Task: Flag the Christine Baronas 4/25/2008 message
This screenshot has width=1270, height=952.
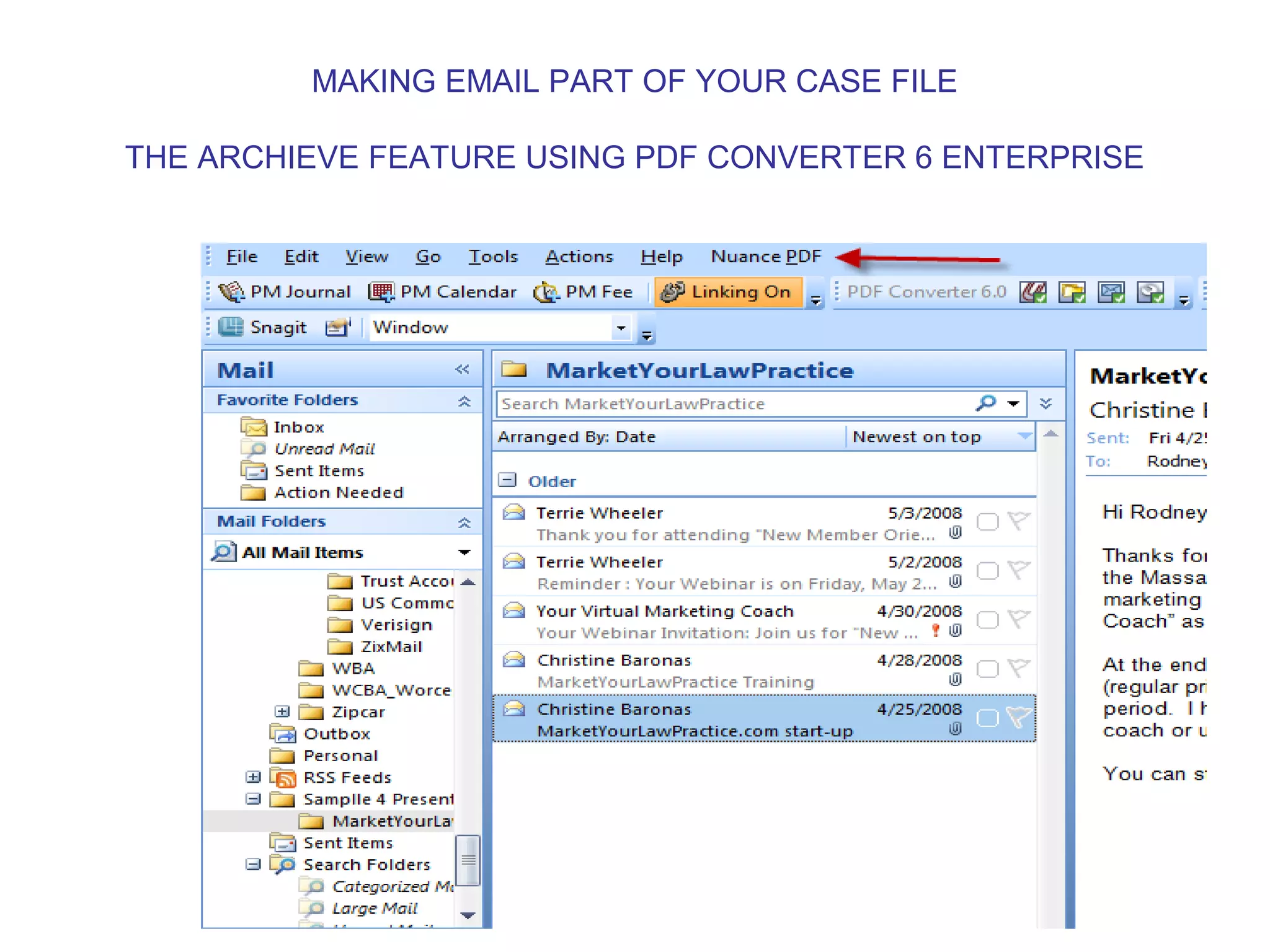Action: (x=1018, y=717)
